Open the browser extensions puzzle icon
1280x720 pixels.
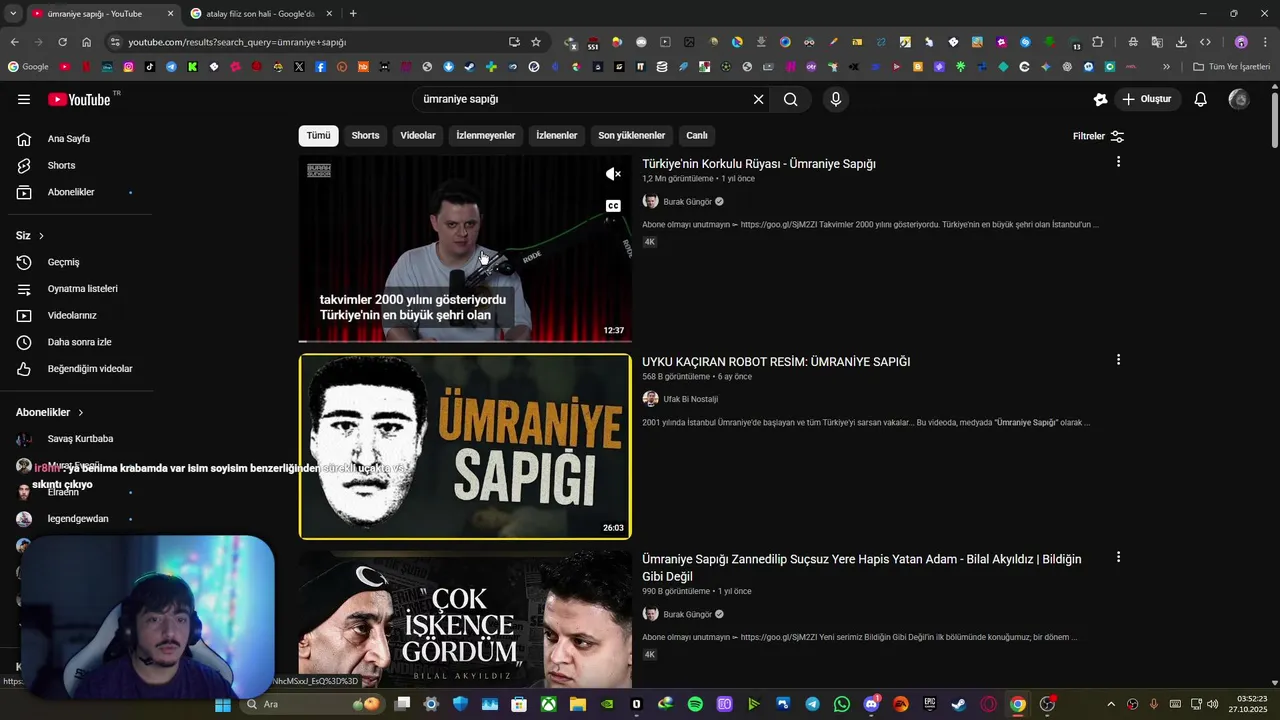1098,42
